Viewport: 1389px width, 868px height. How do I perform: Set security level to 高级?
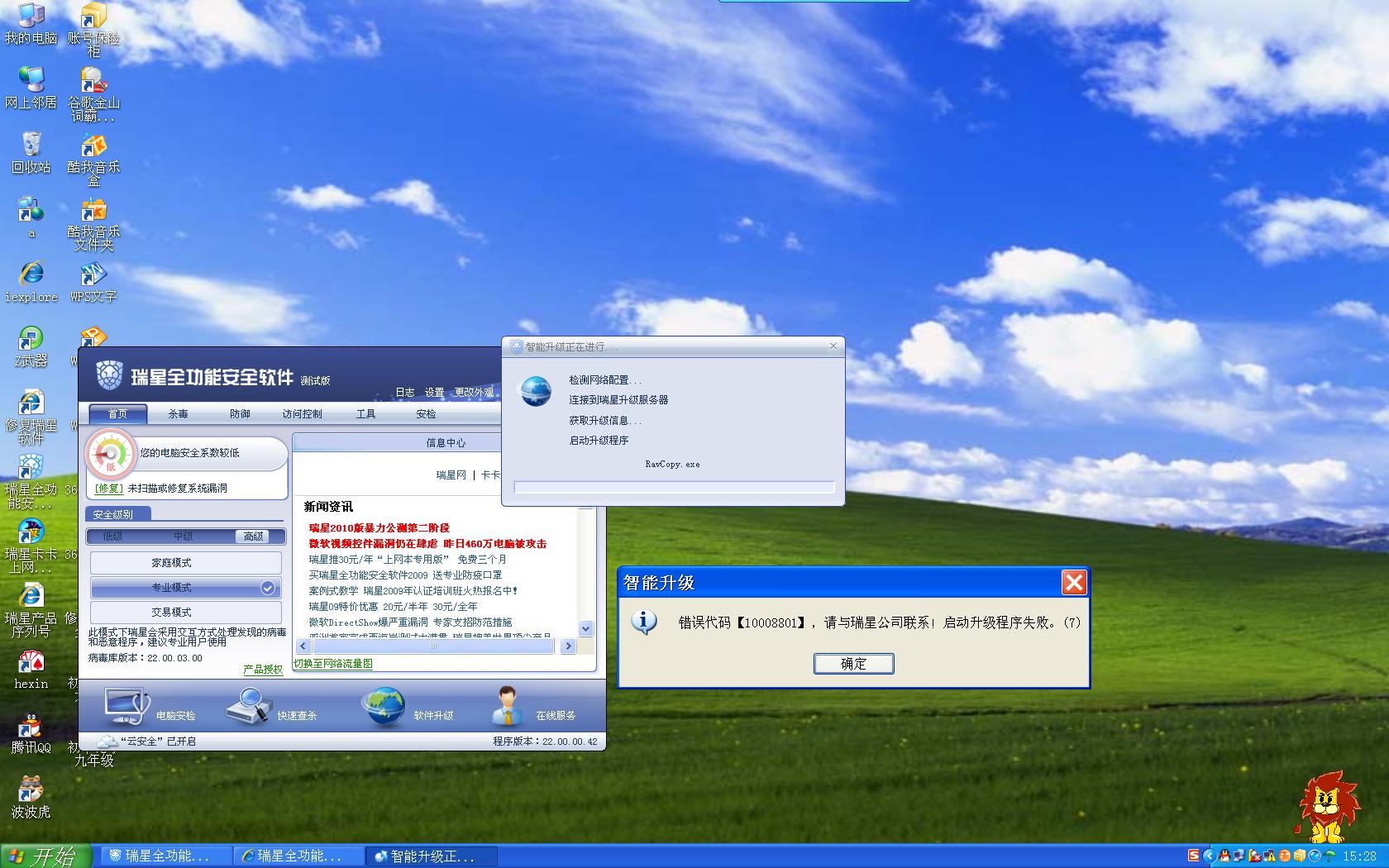coord(254,537)
